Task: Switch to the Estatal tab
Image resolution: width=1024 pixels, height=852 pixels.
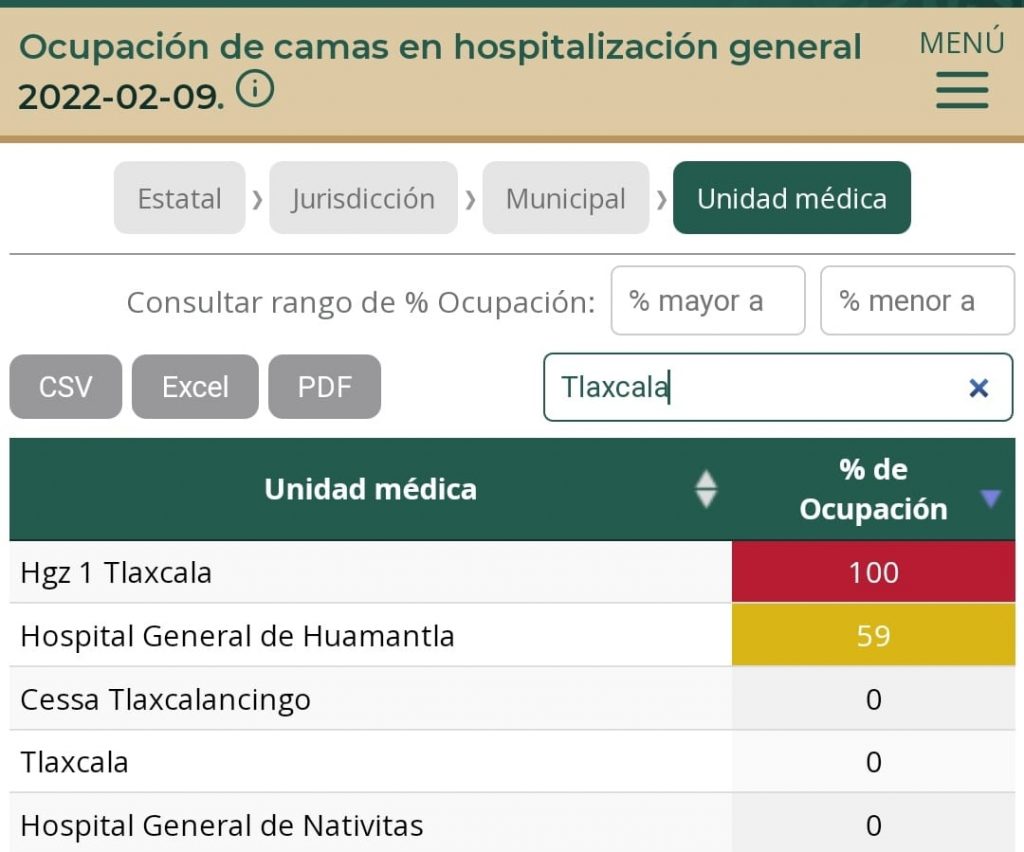Action: [x=179, y=198]
